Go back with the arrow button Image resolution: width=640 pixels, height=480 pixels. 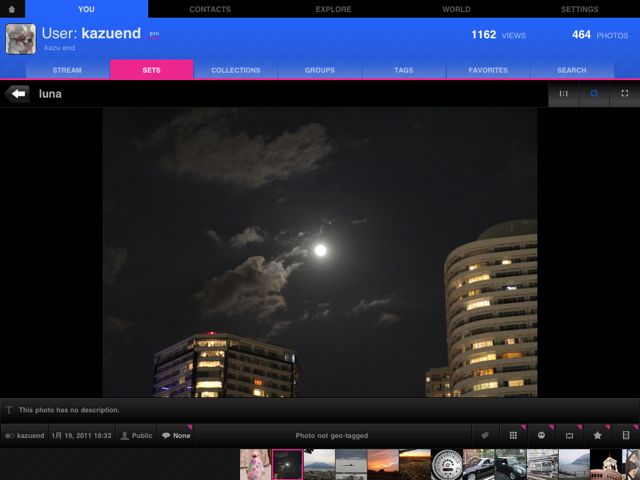pyautogui.click(x=18, y=94)
